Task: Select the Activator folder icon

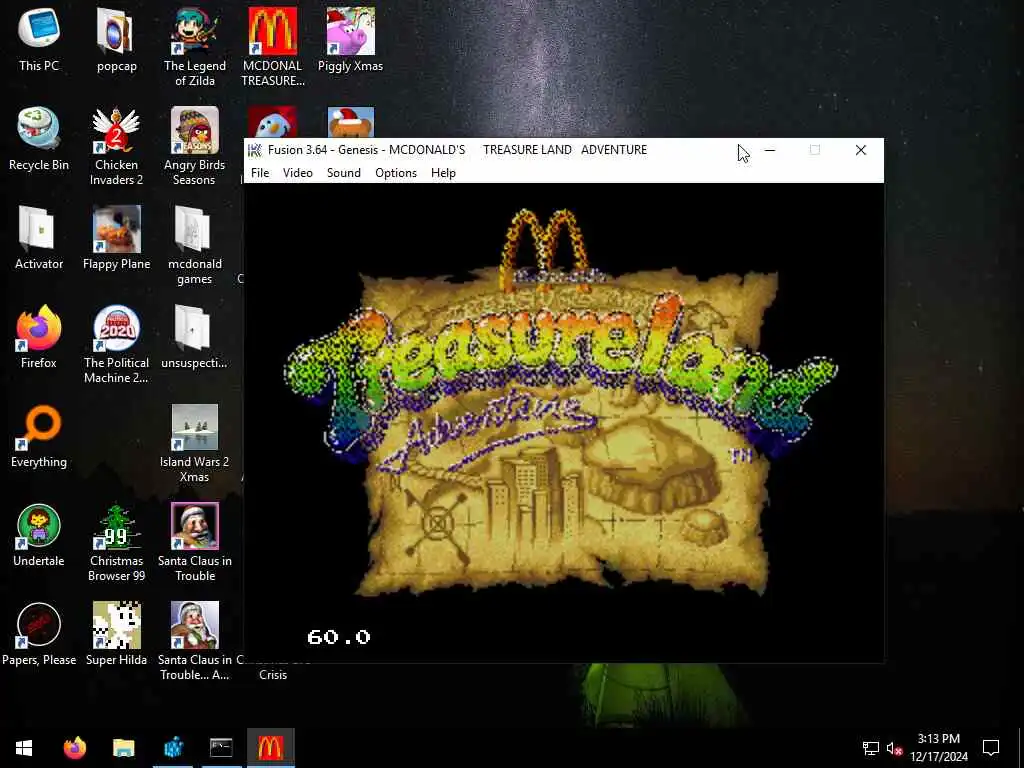Action: click(39, 238)
